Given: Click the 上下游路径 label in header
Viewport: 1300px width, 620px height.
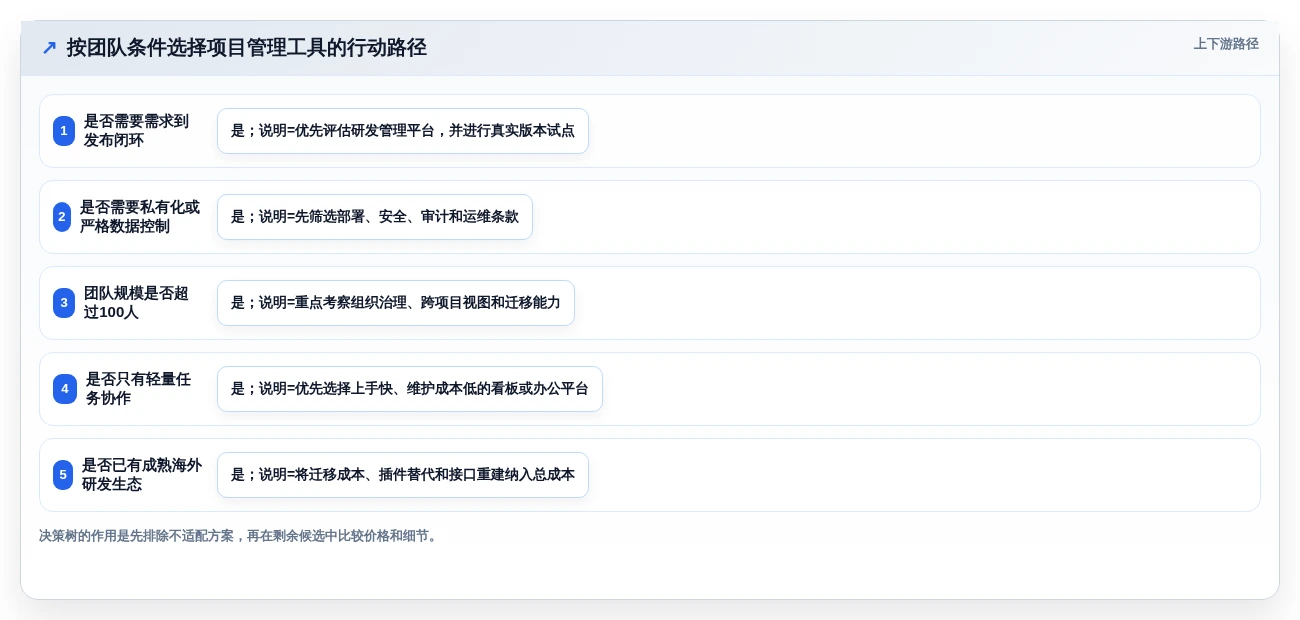Looking at the screenshot, I should coord(1226,44).
